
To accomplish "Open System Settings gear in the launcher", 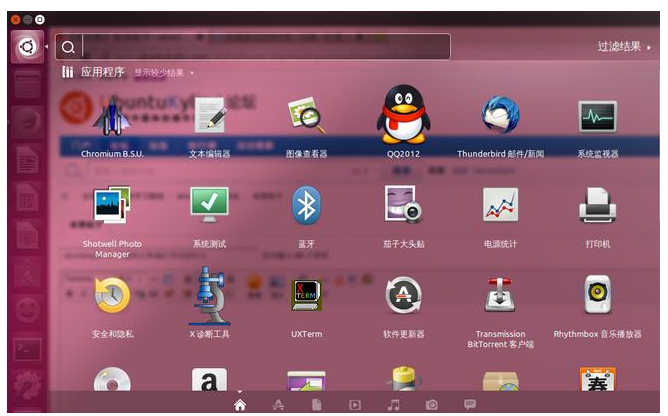I will (x=27, y=385).
